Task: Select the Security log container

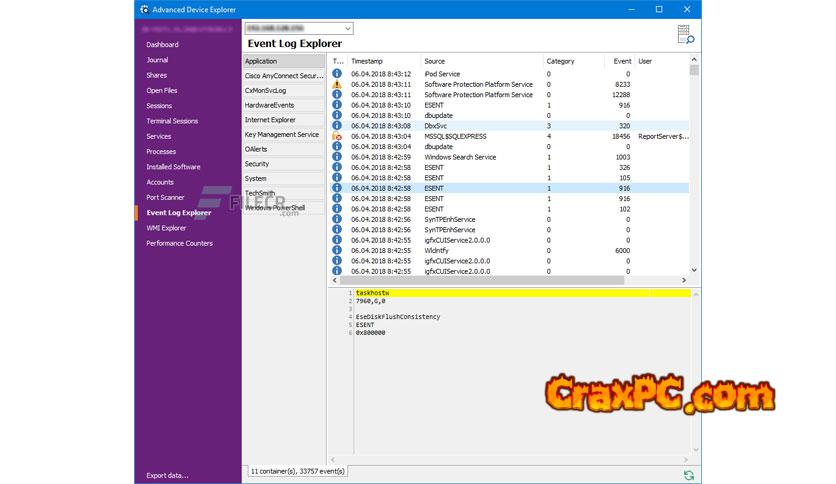Action: [257, 164]
